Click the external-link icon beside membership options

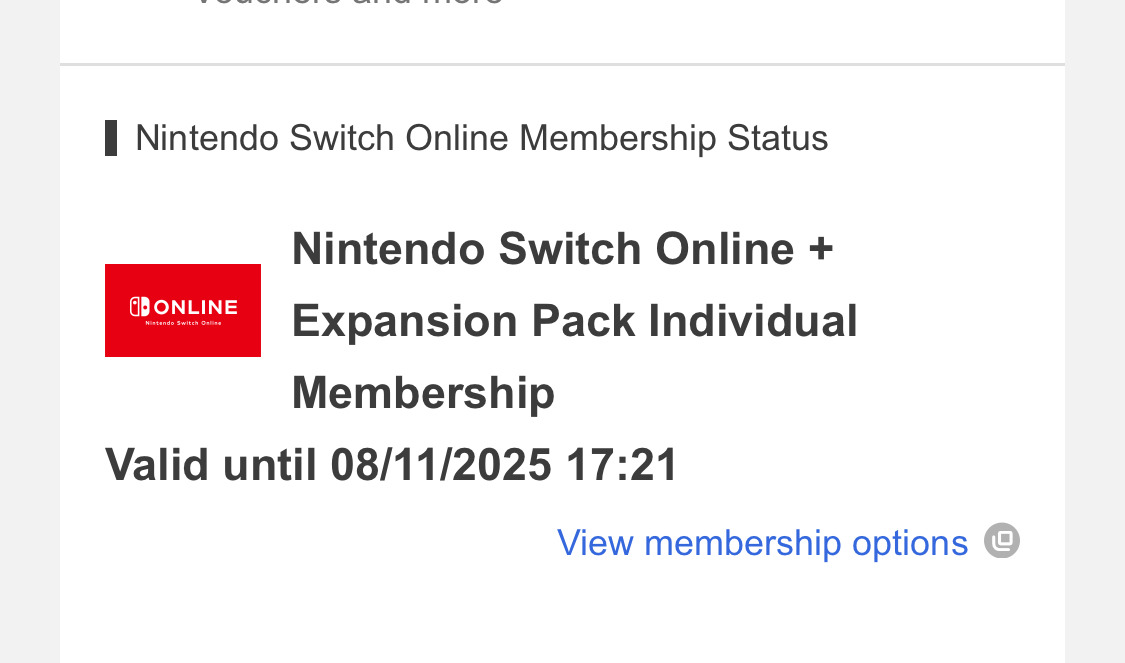(1001, 541)
